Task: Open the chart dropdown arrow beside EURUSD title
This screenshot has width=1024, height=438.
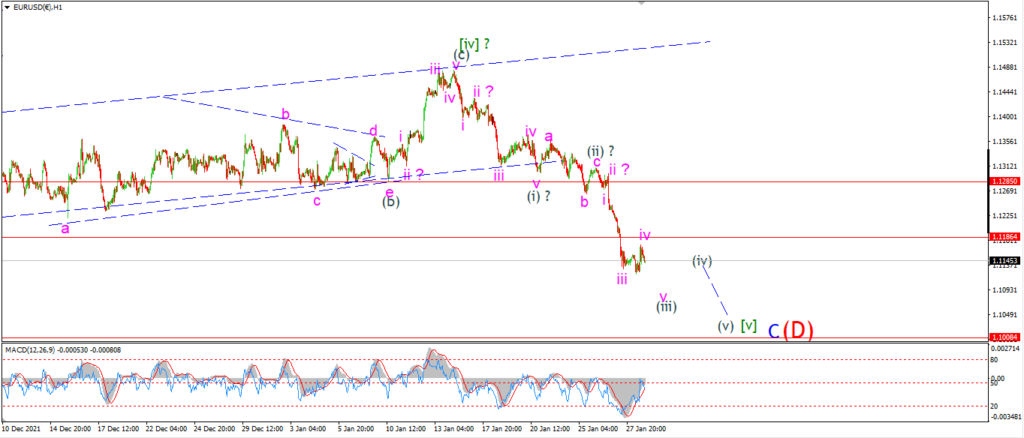Action: [x=7, y=9]
